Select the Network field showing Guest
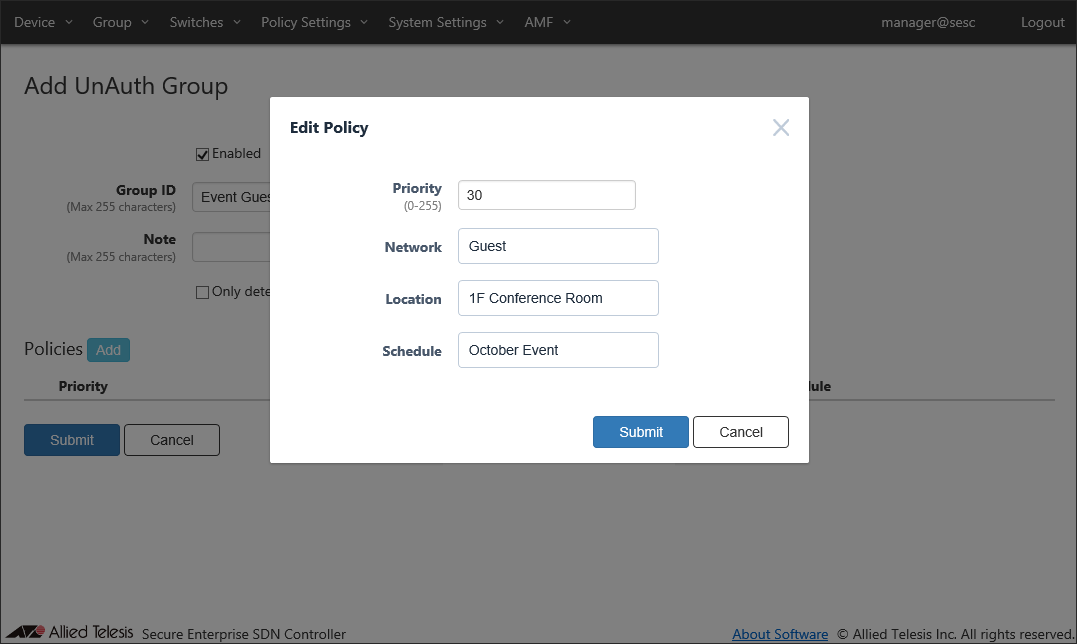Viewport: 1077px width, 644px height. tap(558, 246)
